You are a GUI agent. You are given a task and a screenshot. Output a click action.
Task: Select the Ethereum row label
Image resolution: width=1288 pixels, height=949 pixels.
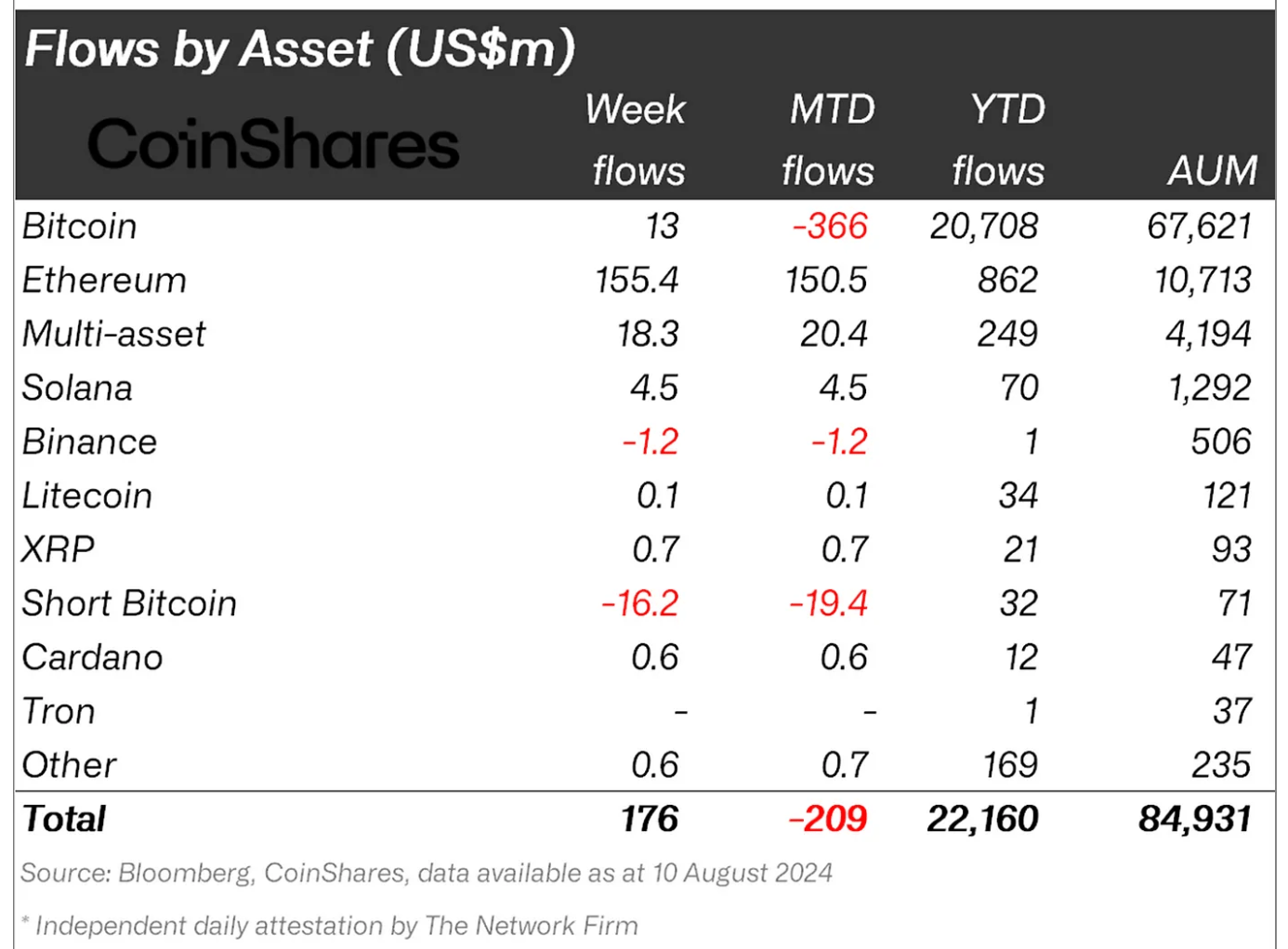tap(104, 281)
